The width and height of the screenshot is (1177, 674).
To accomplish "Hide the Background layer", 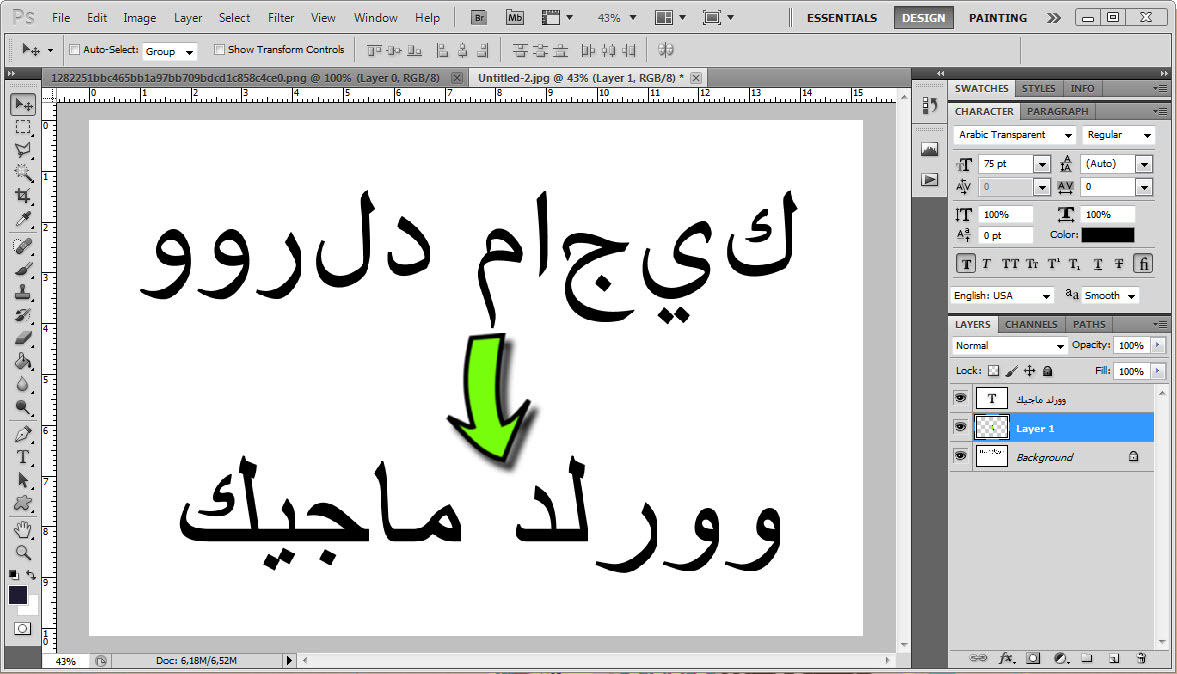I will (962, 456).
